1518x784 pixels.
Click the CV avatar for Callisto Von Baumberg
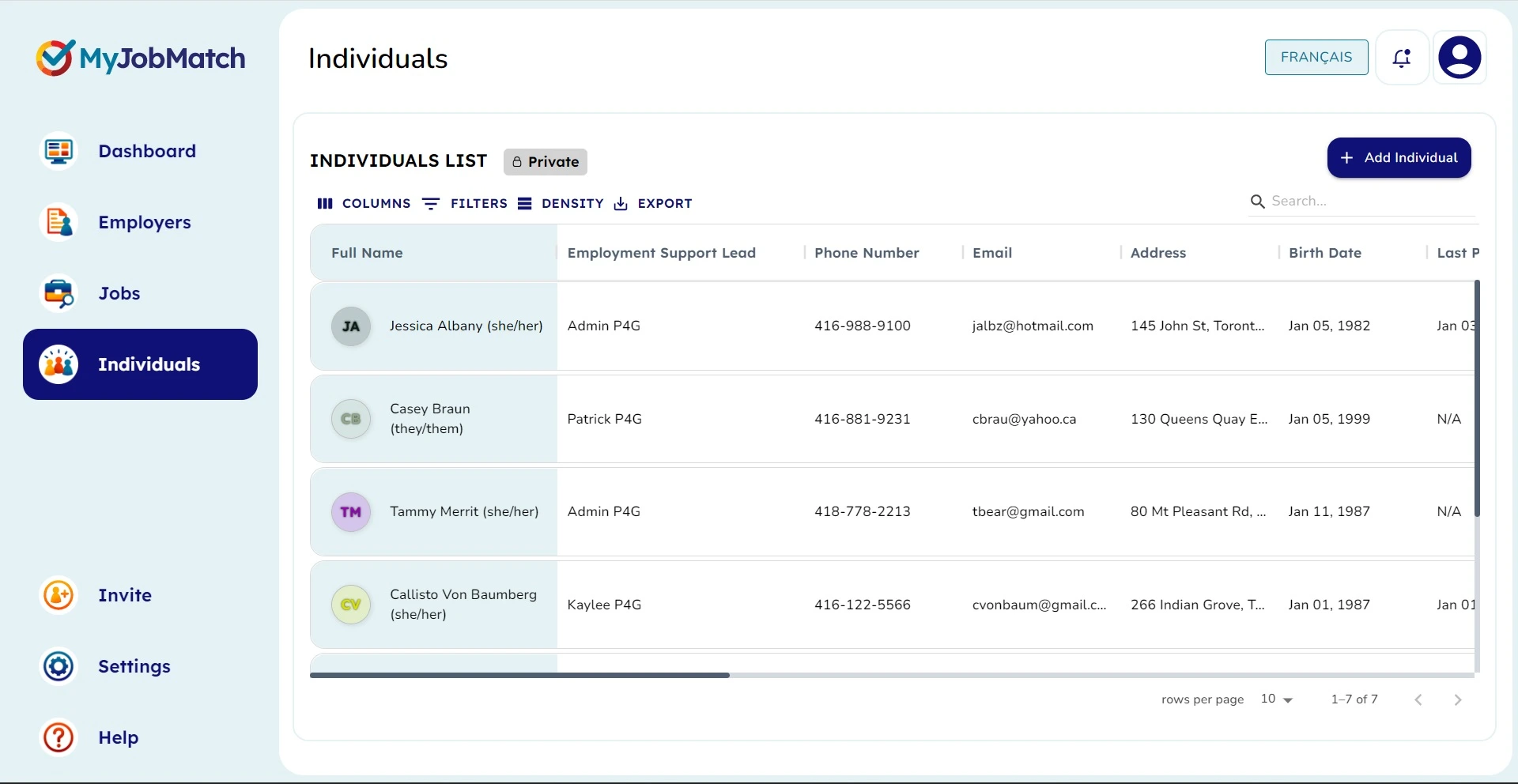pyautogui.click(x=351, y=605)
